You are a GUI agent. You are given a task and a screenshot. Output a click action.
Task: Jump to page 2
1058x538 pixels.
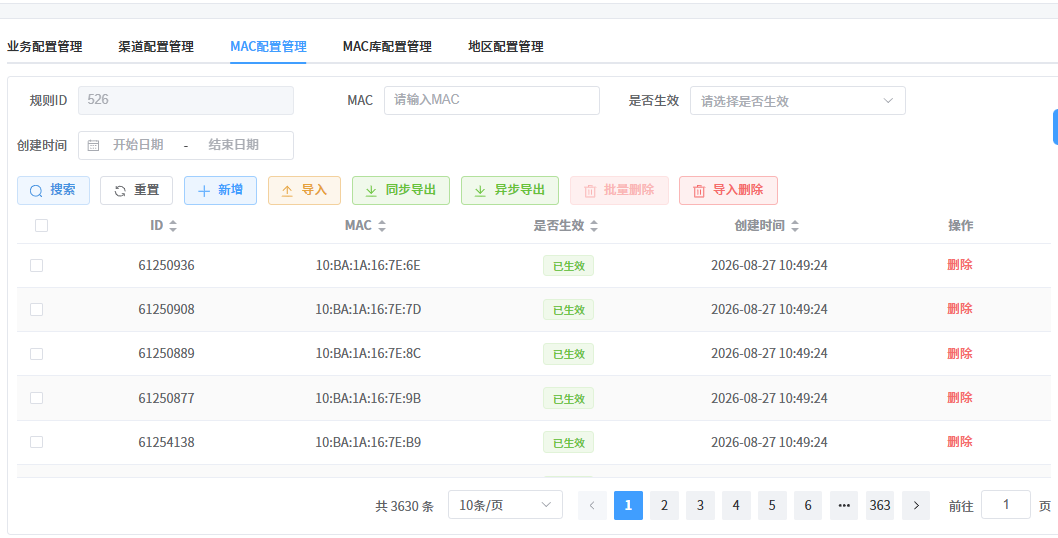664,506
